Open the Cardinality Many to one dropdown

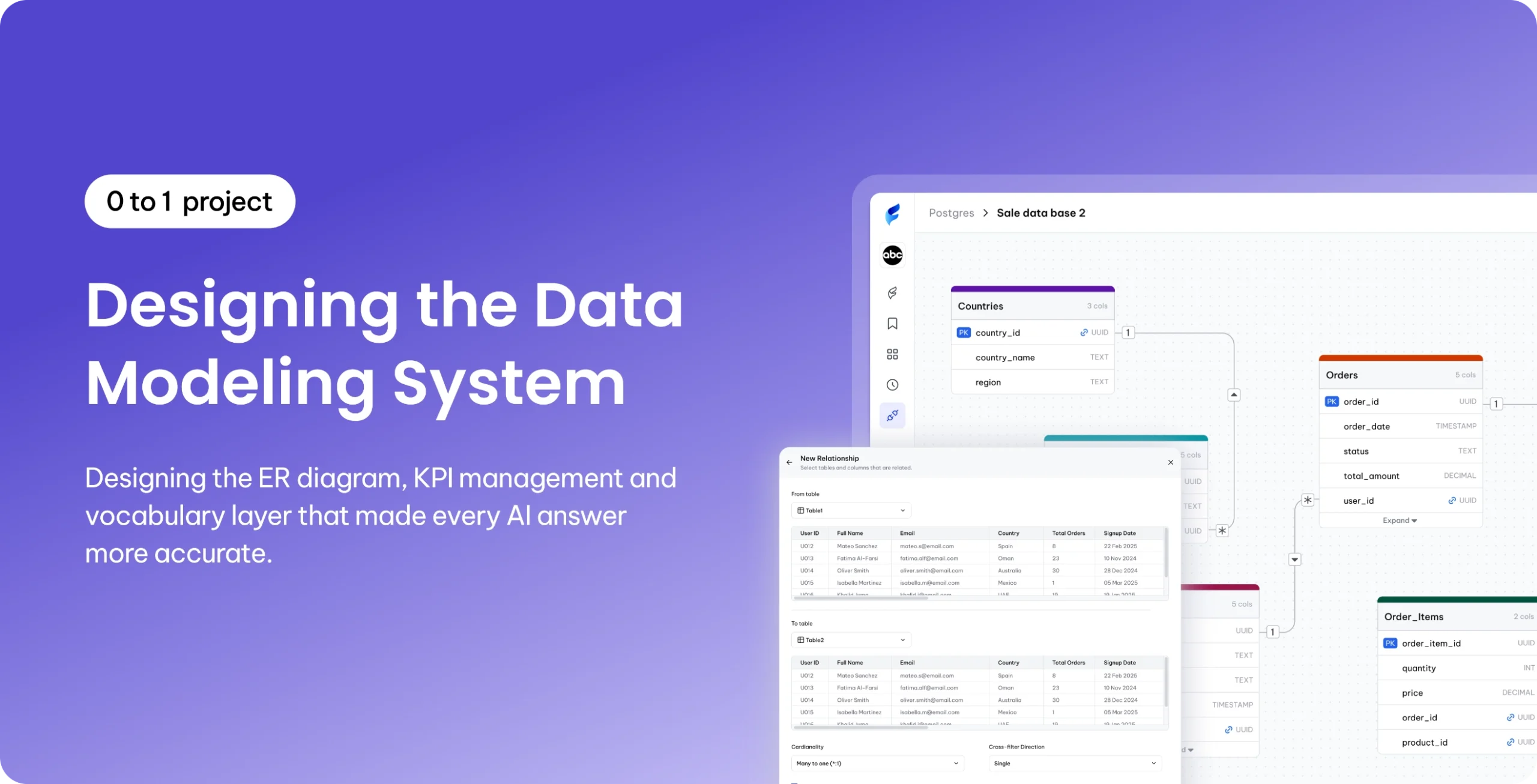click(877, 764)
